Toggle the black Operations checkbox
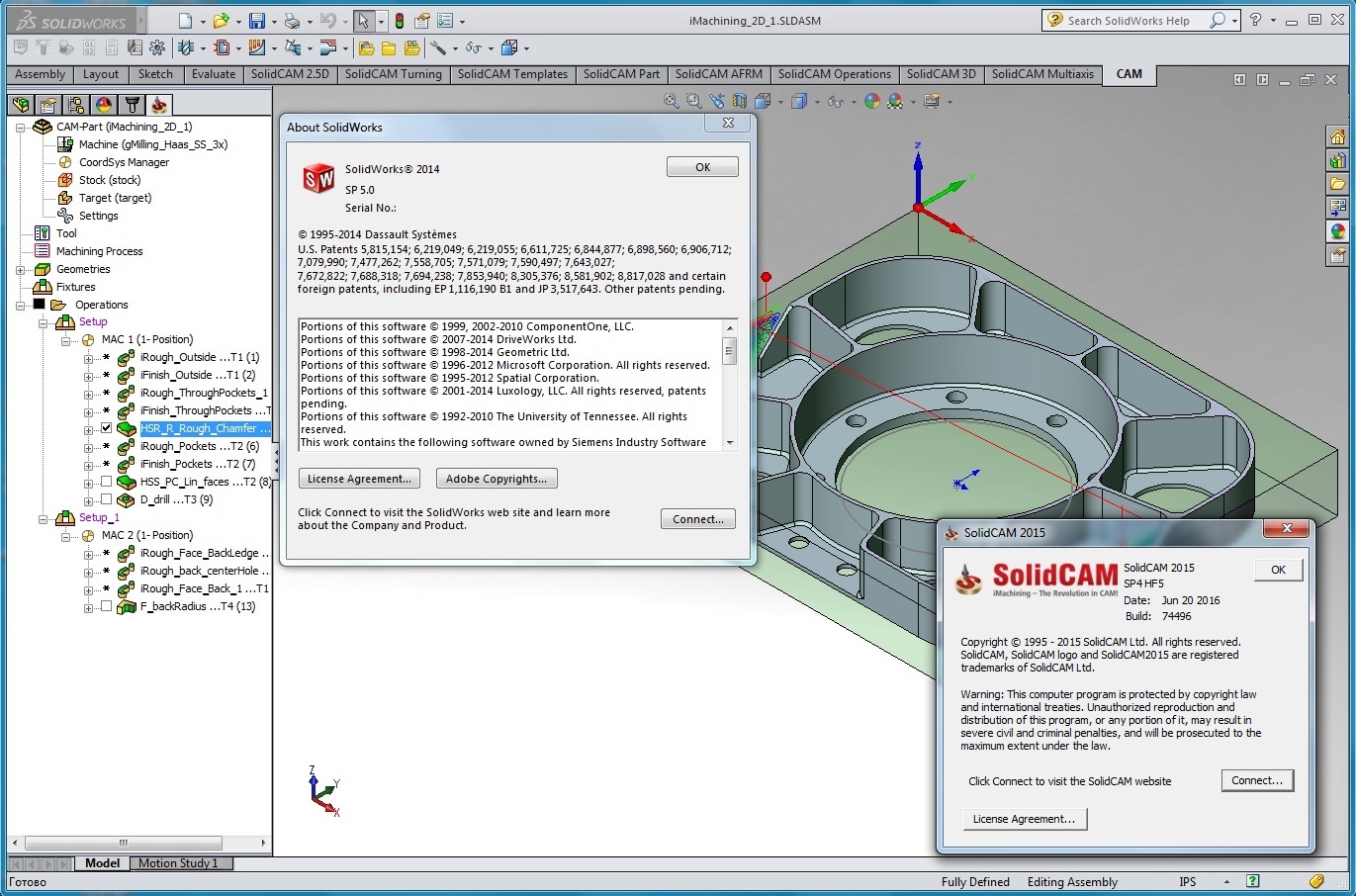1356x896 pixels. tap(39, 305)
